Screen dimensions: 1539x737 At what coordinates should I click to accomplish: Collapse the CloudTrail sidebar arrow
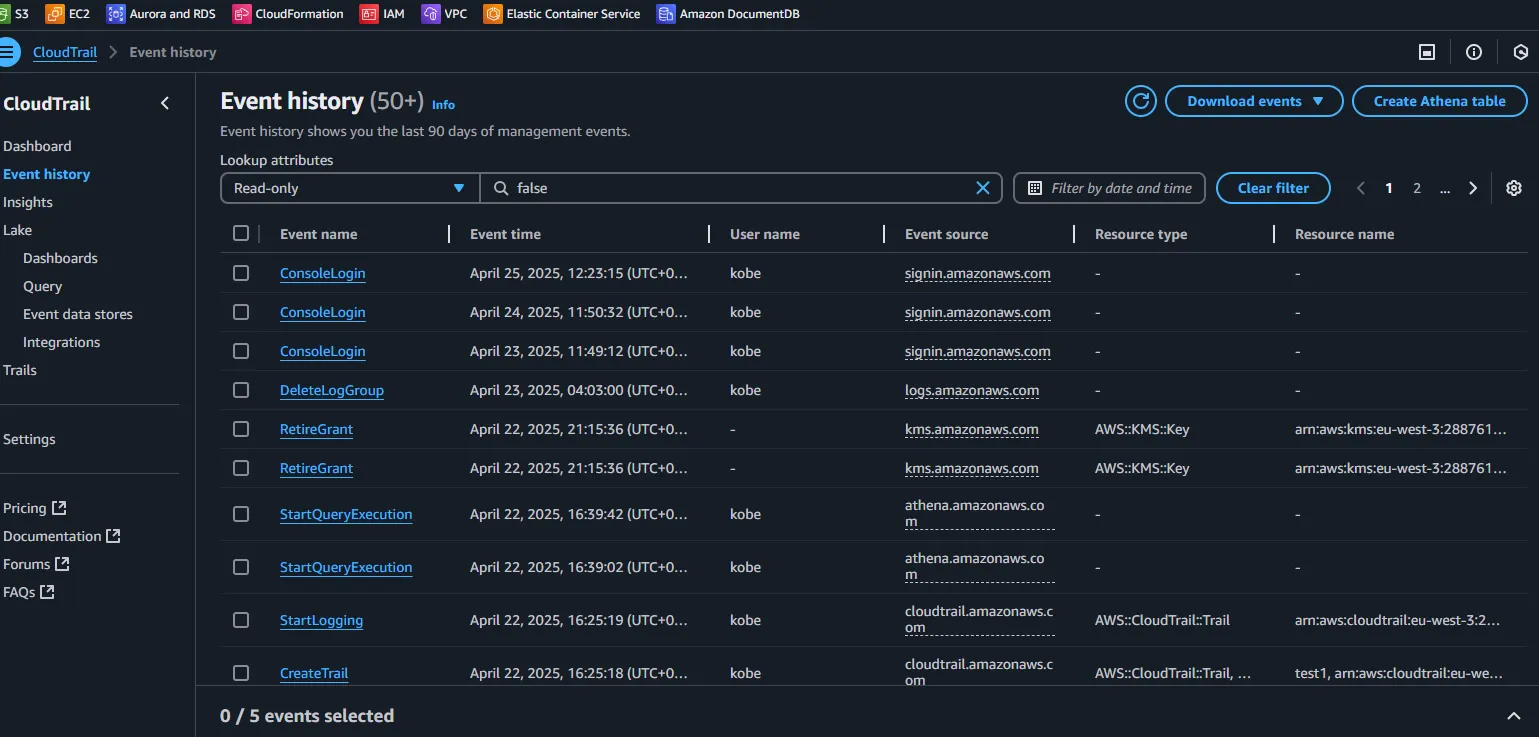(165, 103)
